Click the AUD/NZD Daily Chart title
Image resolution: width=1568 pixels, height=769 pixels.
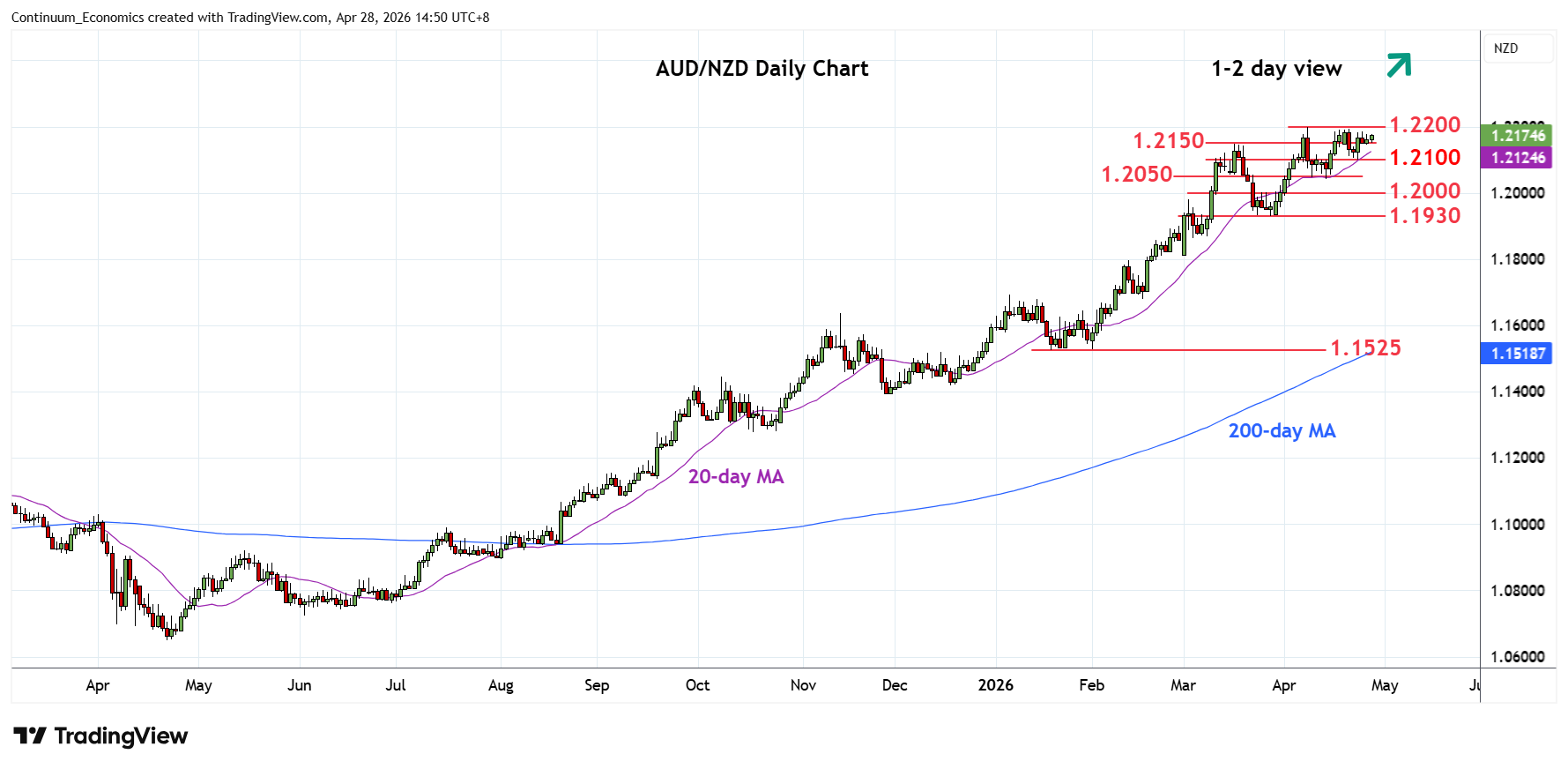762,69
